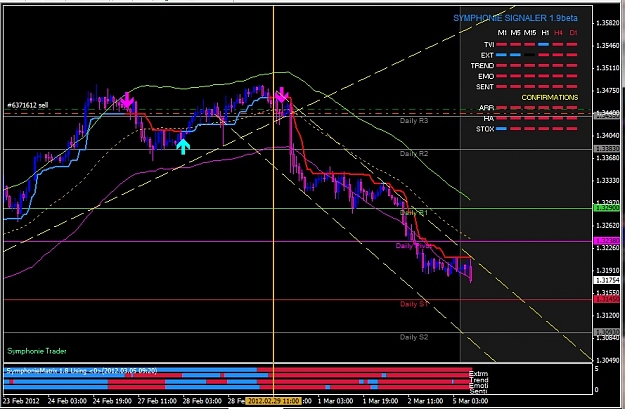Click the Symphonie Trader label
This screenshot has width=625, height=409.
click(x=37, y=351)
